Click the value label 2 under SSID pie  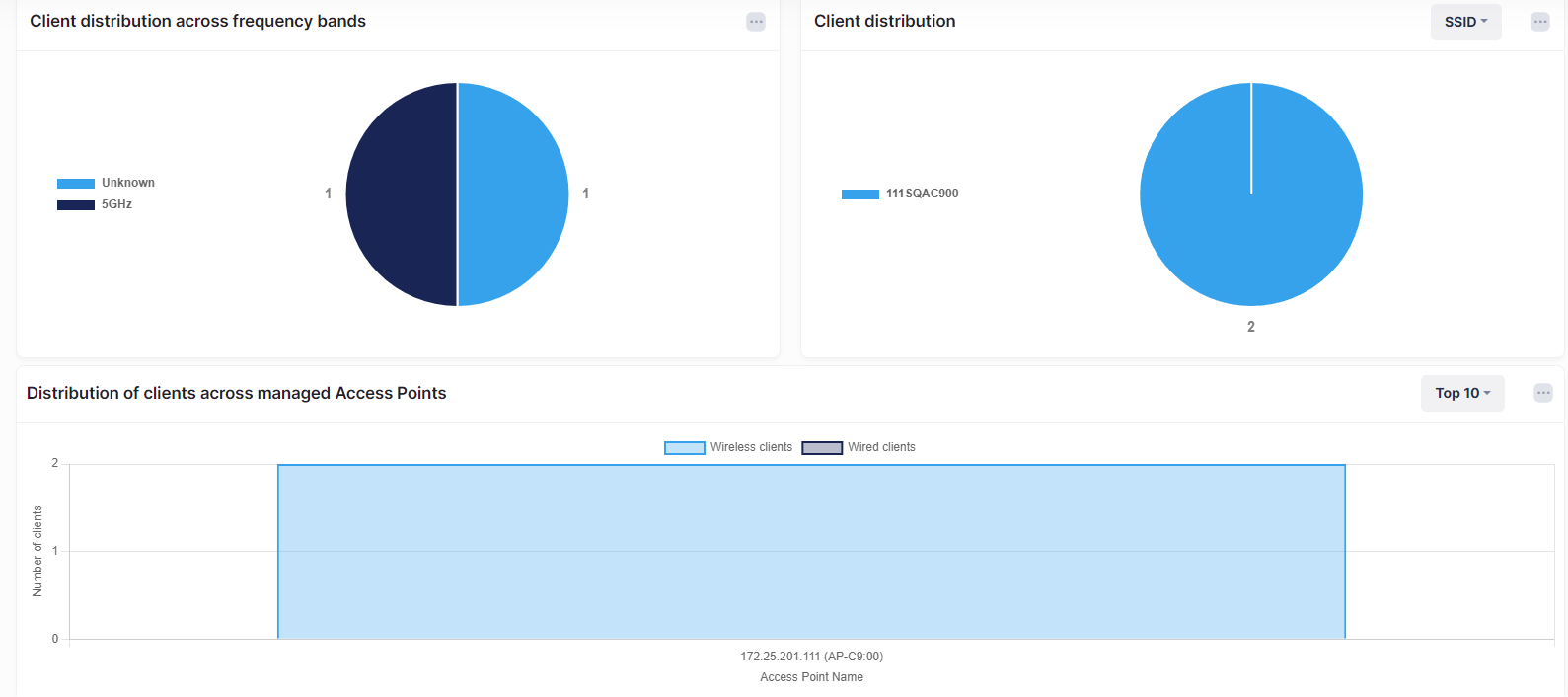(x=1251, y=327)
